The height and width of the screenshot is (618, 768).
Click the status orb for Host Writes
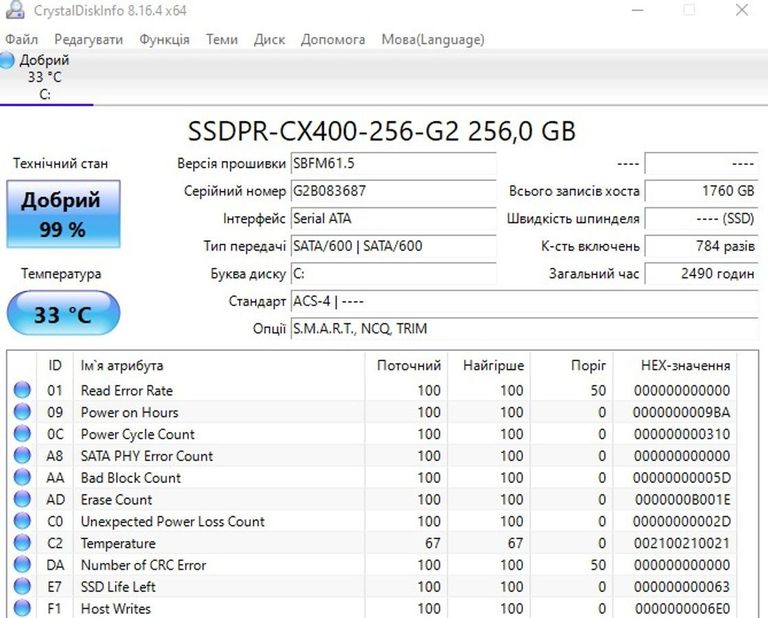22,608
